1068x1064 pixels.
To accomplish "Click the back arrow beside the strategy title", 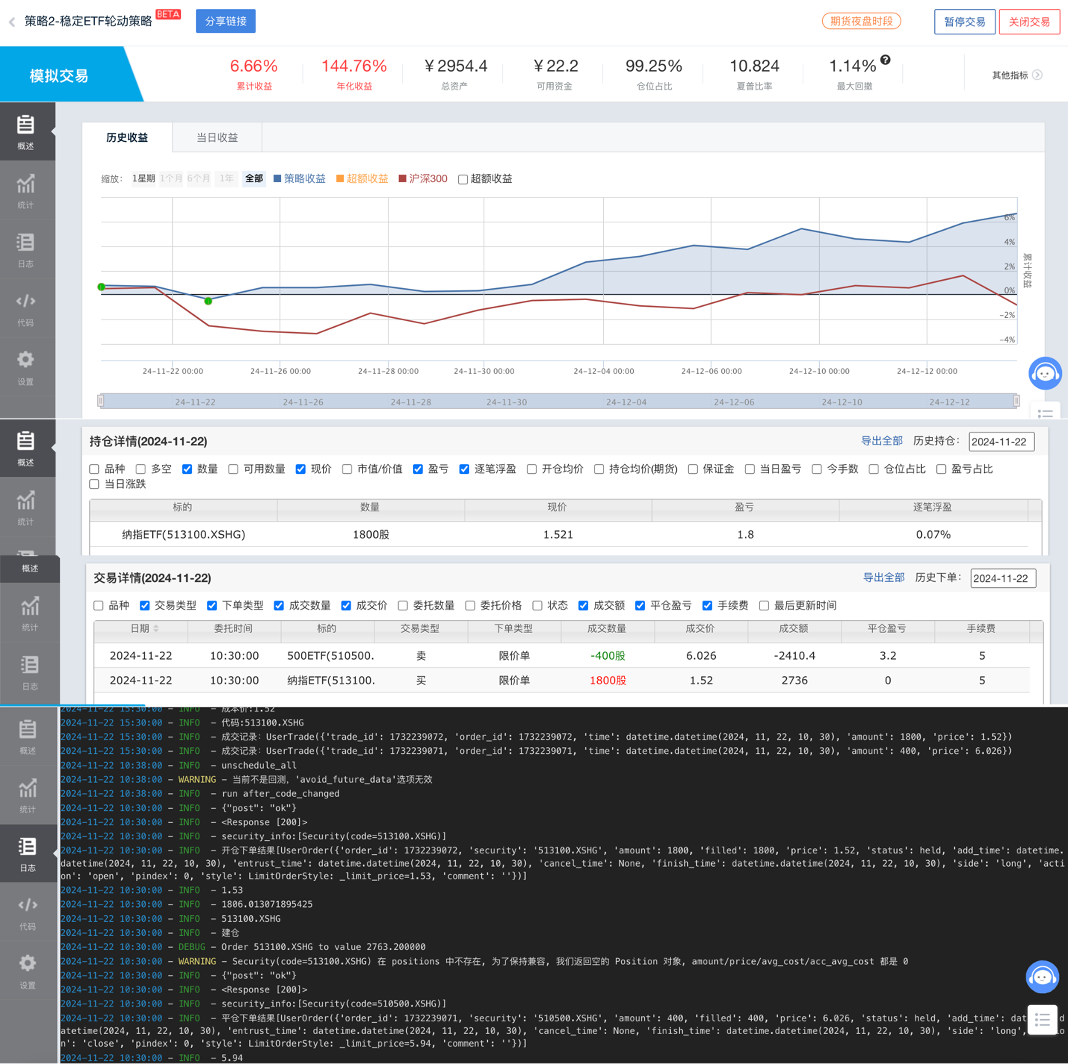I will point(12,21).
